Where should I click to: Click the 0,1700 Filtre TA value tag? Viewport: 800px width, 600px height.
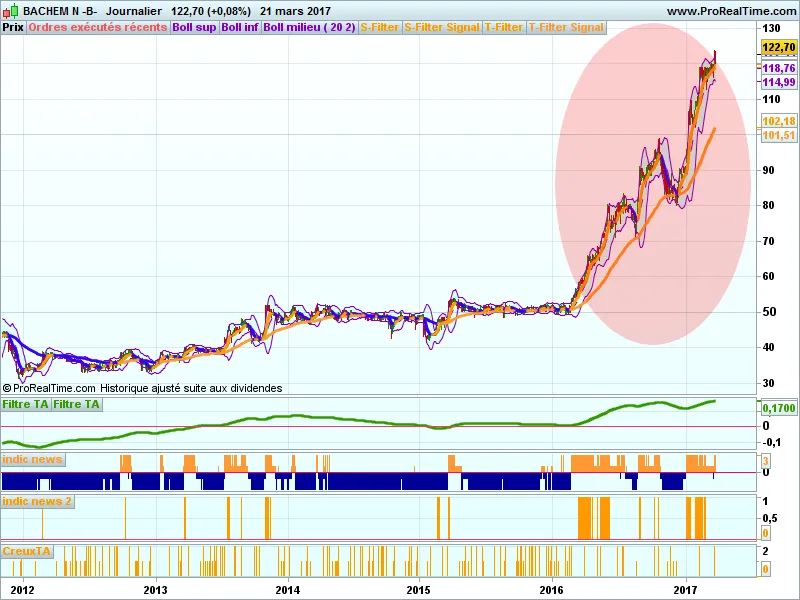pyautogui.click(x=778, y=408)
